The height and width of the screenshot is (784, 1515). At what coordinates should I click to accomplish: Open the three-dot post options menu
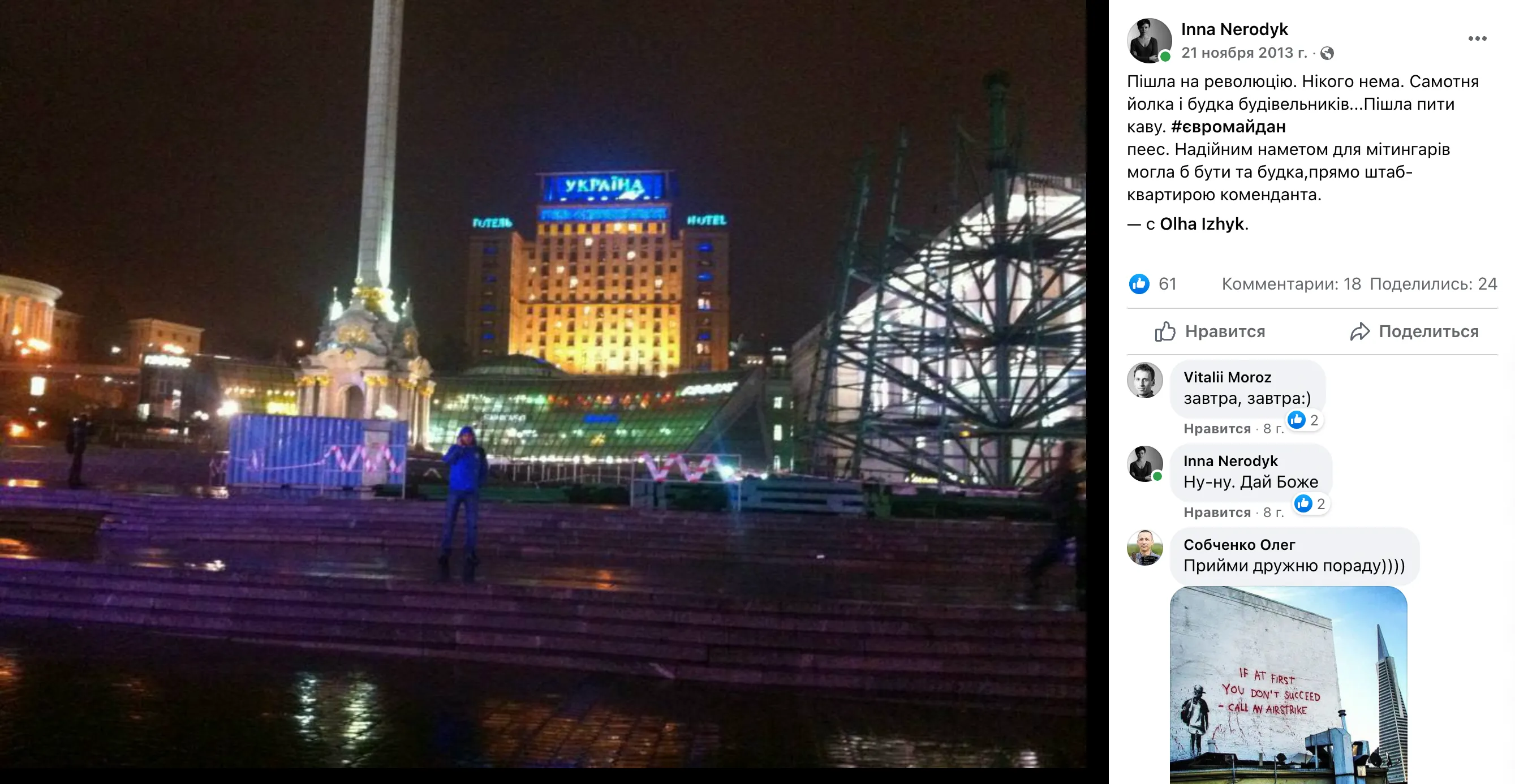(1477, 39)
